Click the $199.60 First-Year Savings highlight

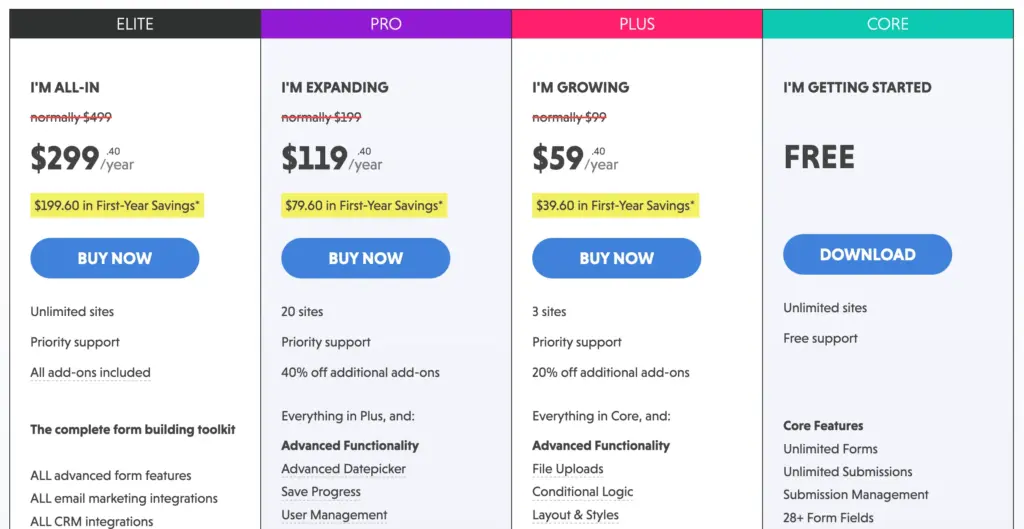[118, 206]
